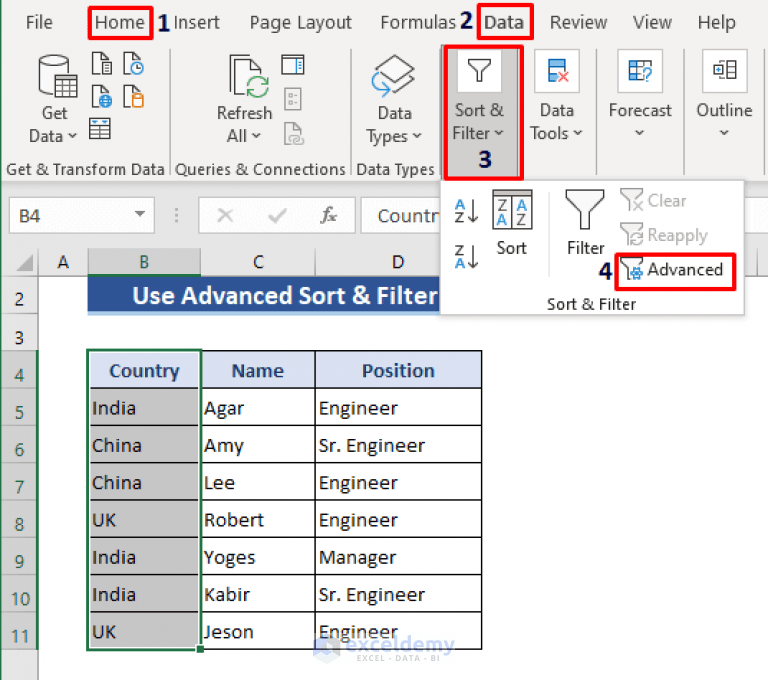Click the Forecast sheet icon

click(x=640, y=71)
